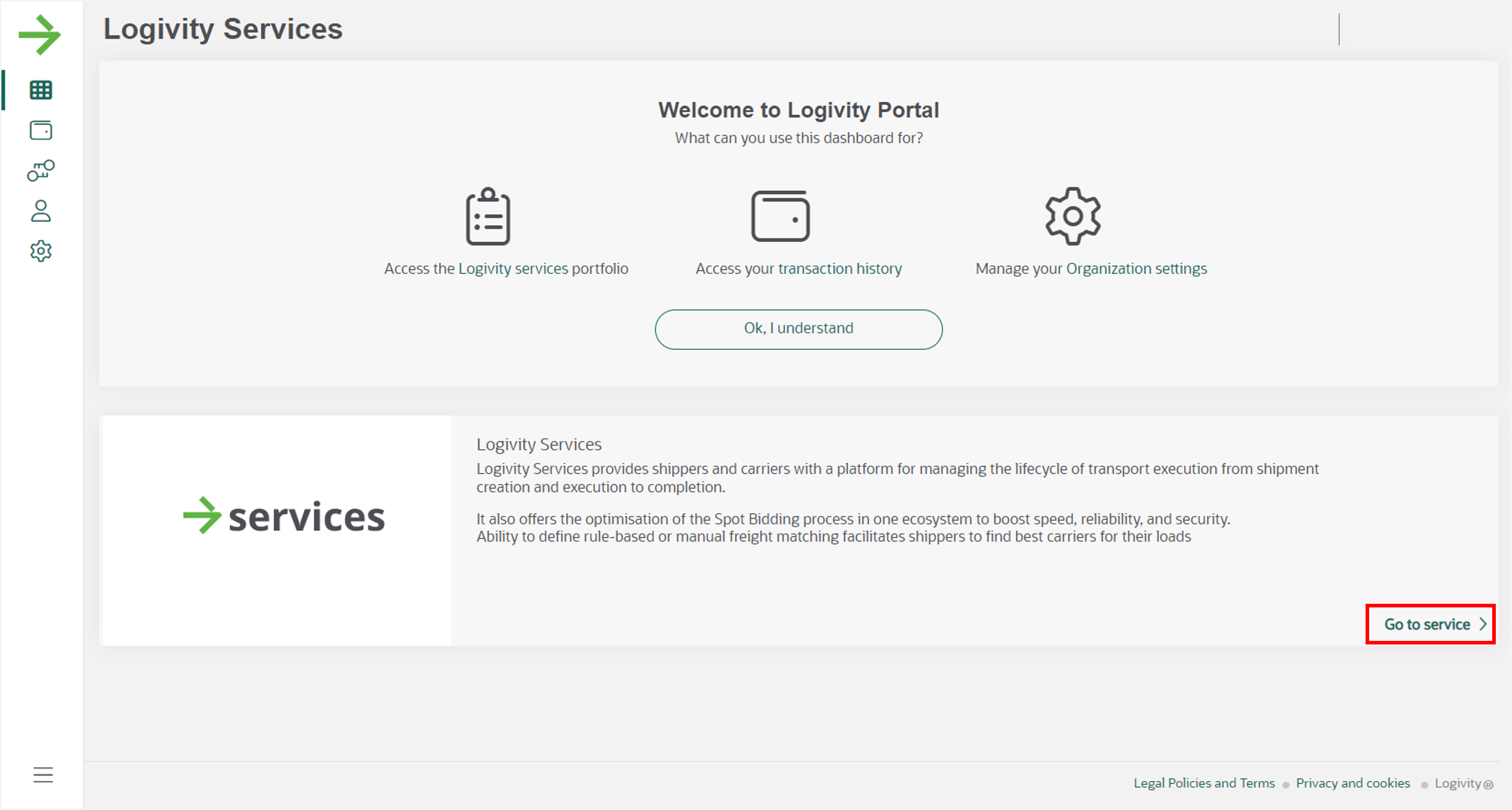Image resolution: width=1512 pixels, height=810 pixels.
Task: Click the large gear Organization settings icon
Action: coord(1073,216)
